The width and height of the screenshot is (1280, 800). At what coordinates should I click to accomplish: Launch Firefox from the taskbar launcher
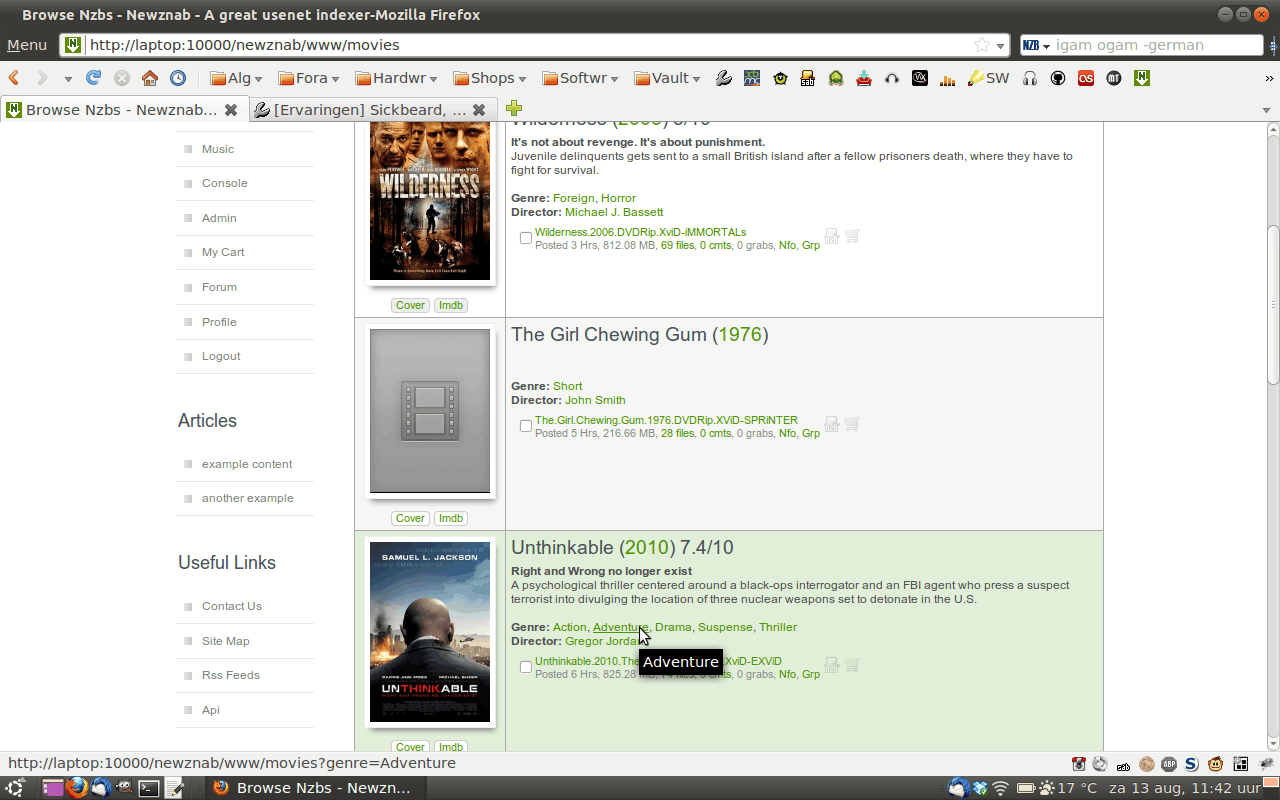[x=76, y=788]
